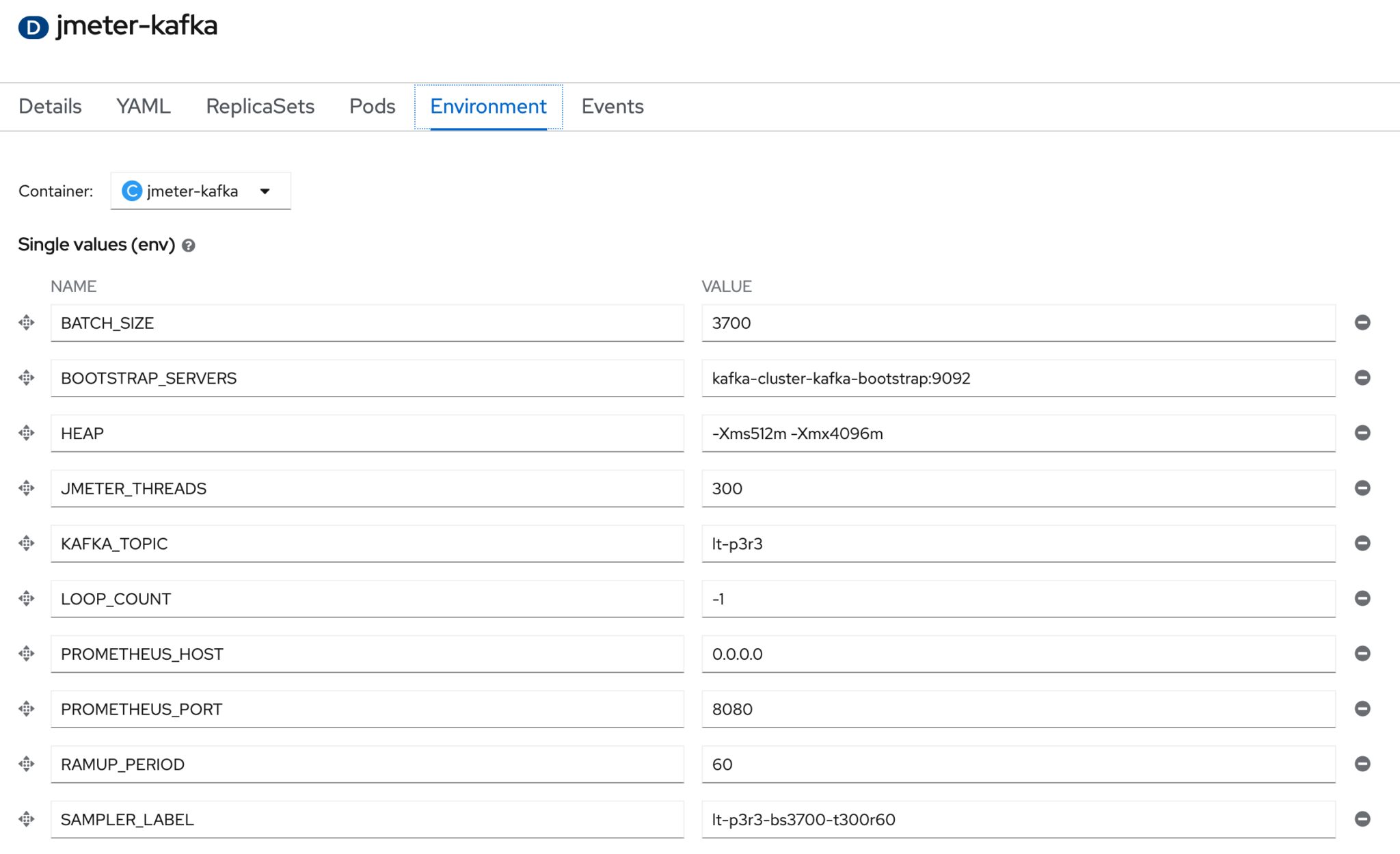This screenshot has height=854, width=1400.
Task: Click the BOOTSTRAP_SERVERS value field
Action: pos(1017,377)
